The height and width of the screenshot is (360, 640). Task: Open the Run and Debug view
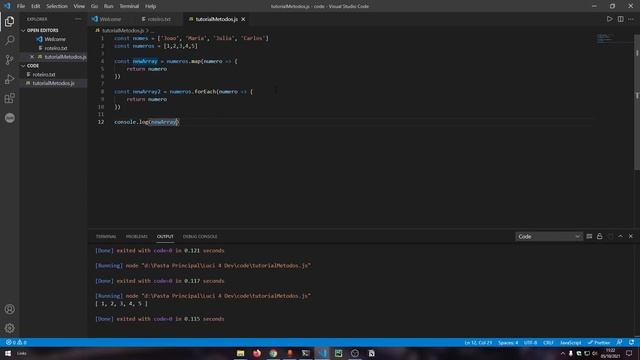[9, 79]
